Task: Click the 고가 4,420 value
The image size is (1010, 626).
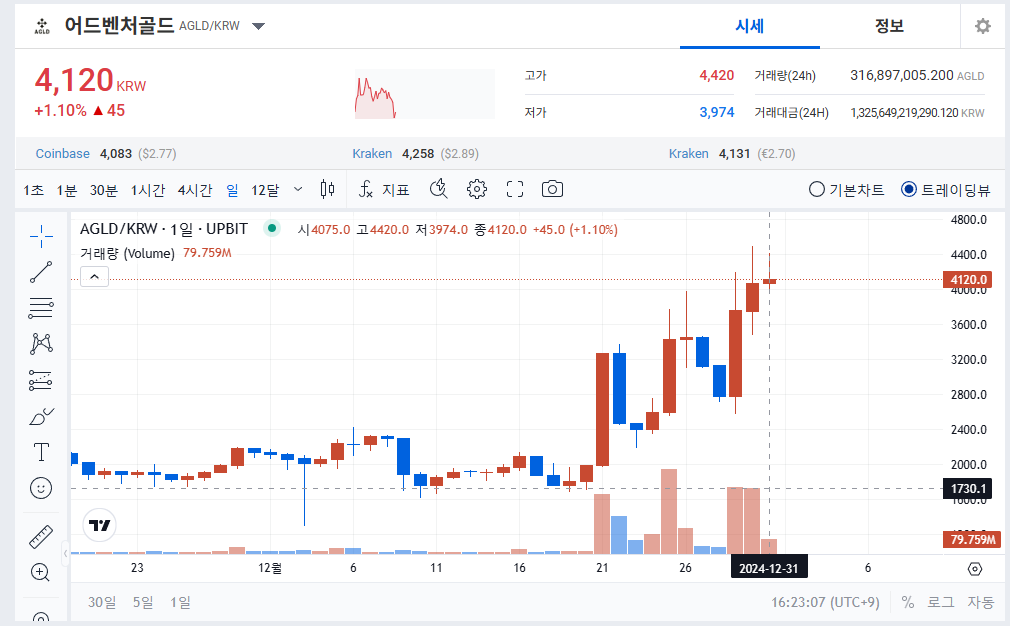Action: [x=716, y=75]
